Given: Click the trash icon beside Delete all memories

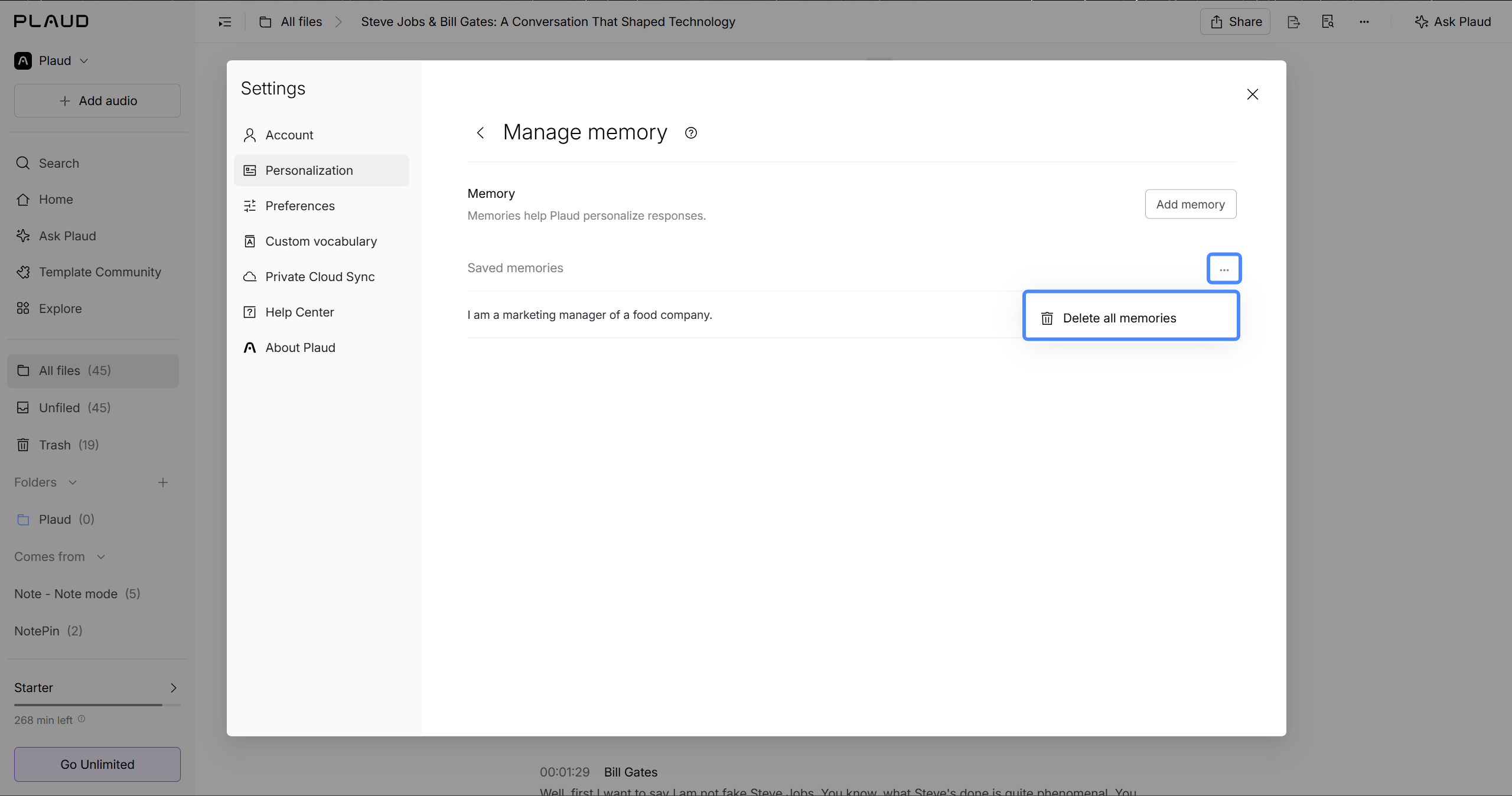Looking at the screenshot, I should coord(1047,318).
